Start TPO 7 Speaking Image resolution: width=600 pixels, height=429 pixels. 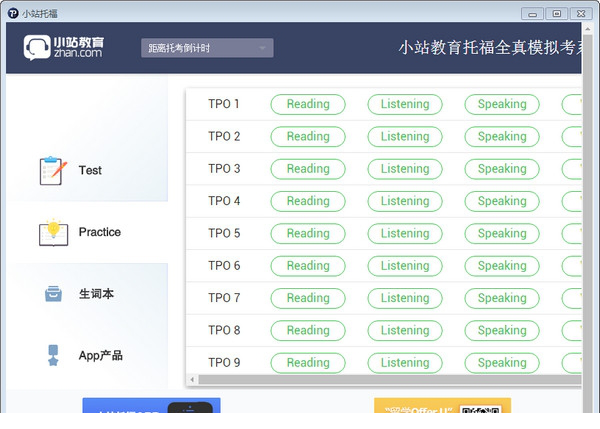click(x=502, y=298)
